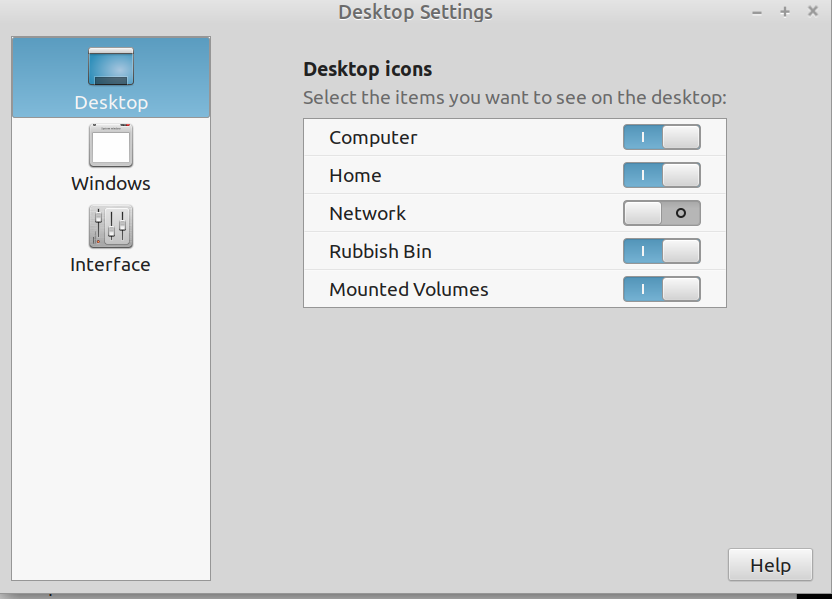This screenshot has height=599, width=832.
Task: Enable the Network desktop icon
Action: point(661,213)
